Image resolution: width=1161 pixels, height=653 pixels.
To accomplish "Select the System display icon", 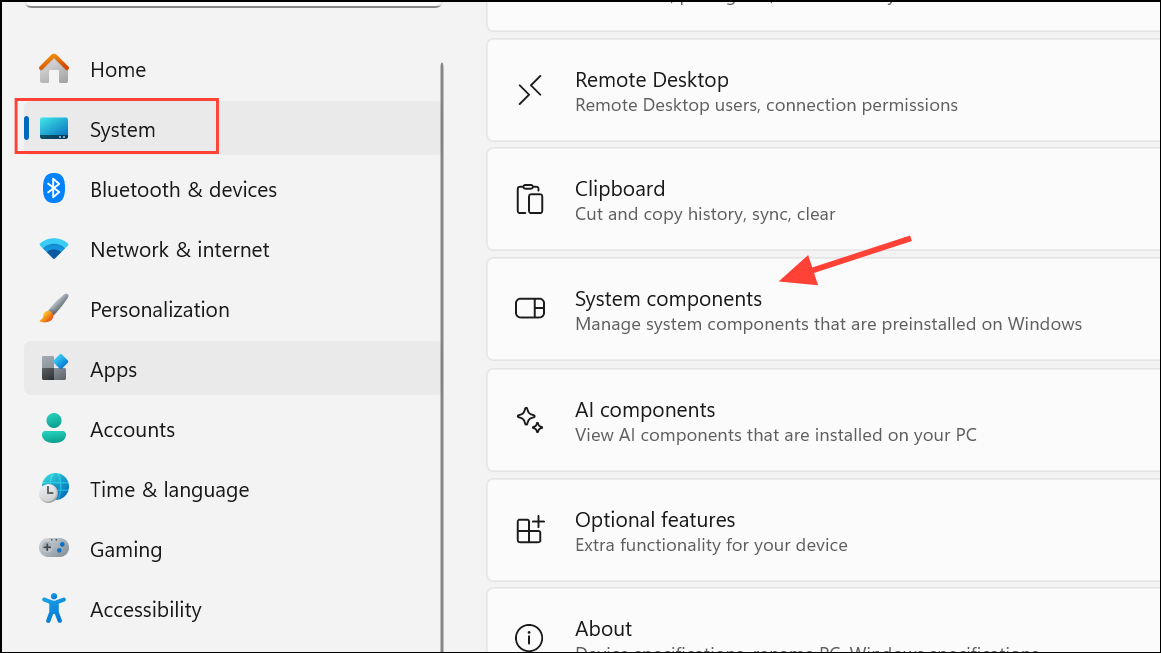I will (53, 127).
